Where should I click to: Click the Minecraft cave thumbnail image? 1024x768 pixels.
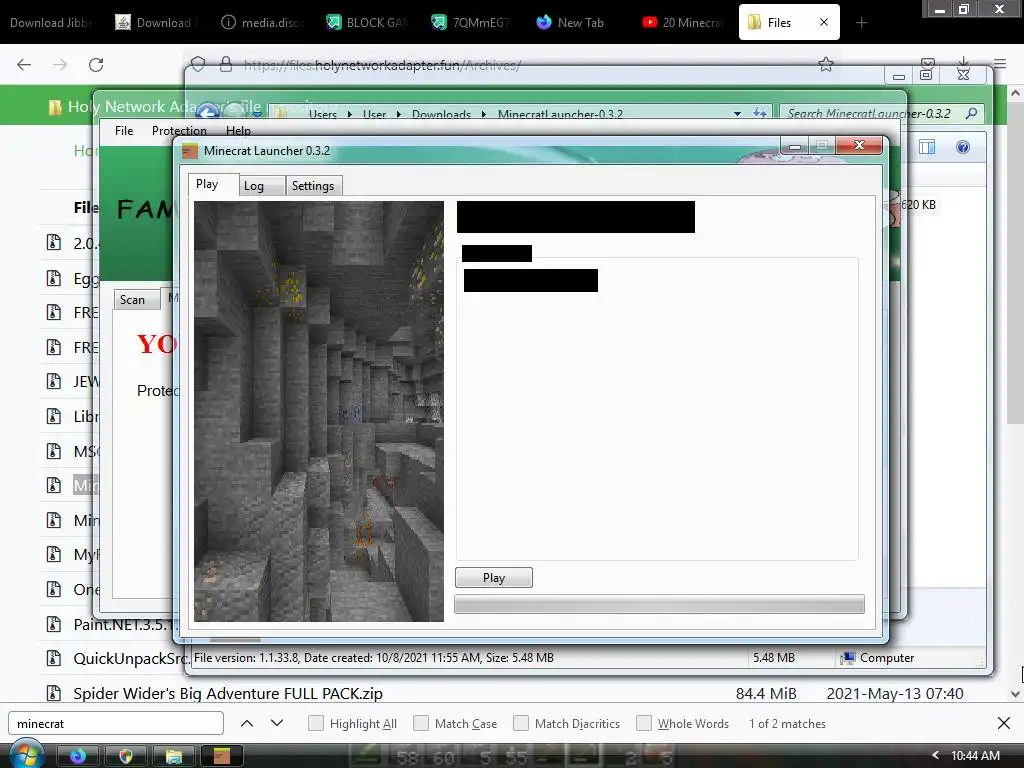pos(319,411)
